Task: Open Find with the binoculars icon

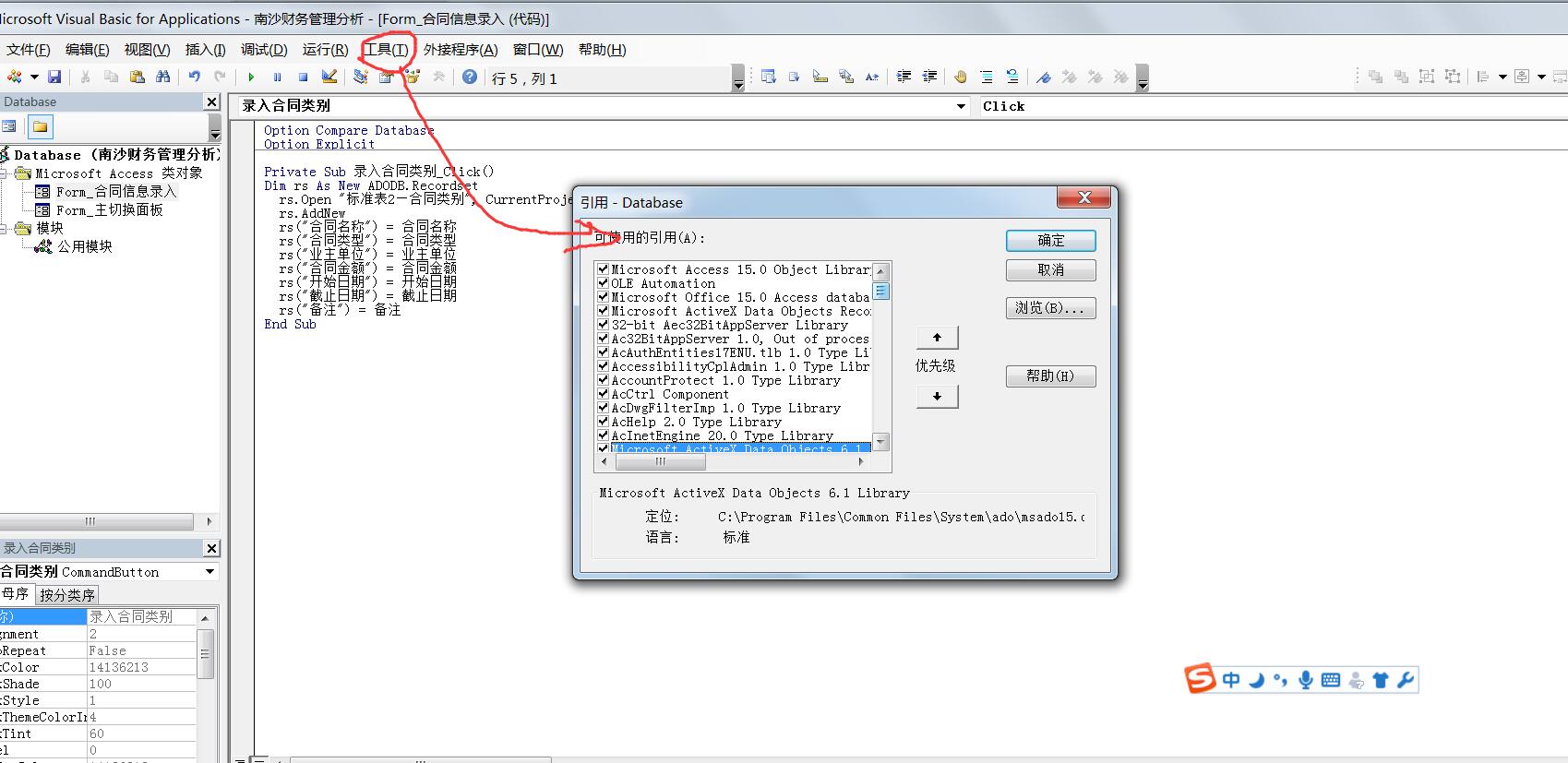Action: pyautogui.click(x=162, y=77)
